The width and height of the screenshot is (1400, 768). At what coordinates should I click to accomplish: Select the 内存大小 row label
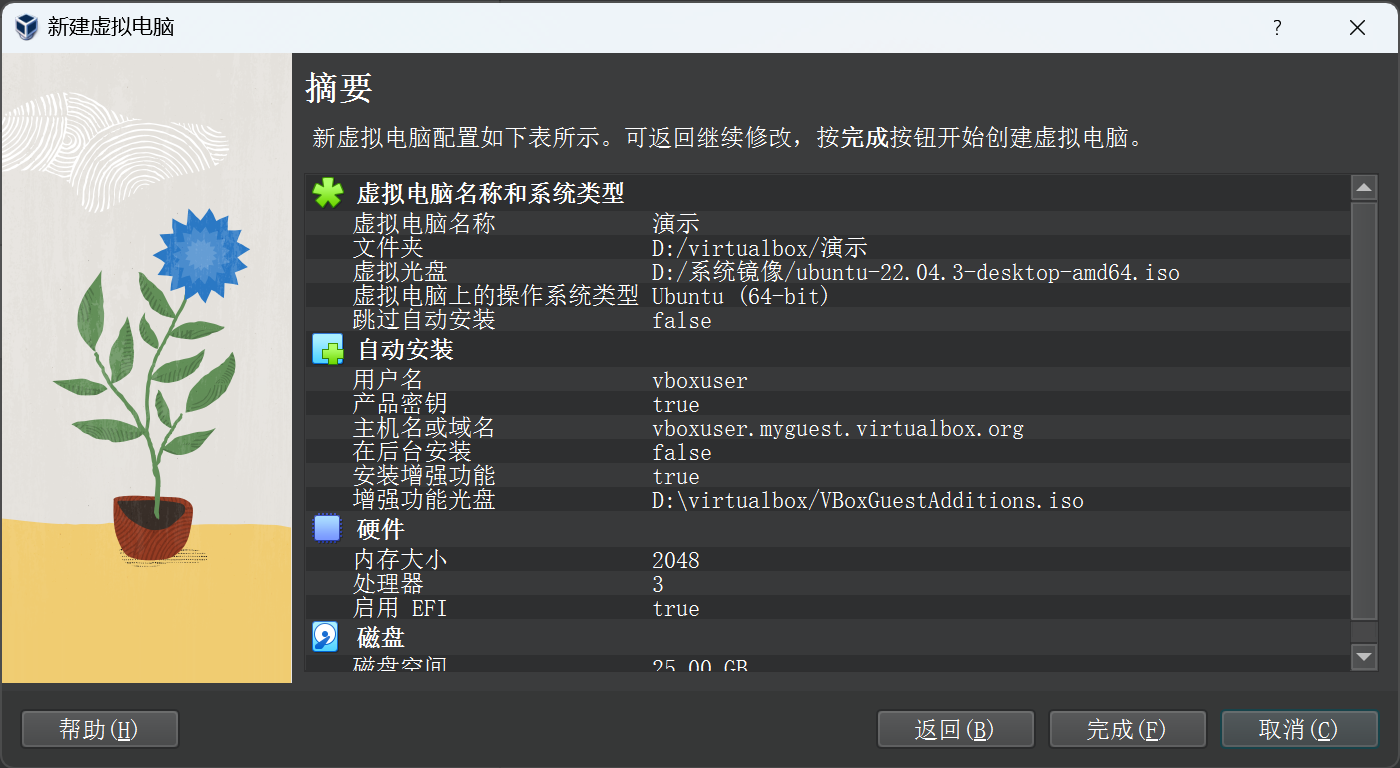400,560
